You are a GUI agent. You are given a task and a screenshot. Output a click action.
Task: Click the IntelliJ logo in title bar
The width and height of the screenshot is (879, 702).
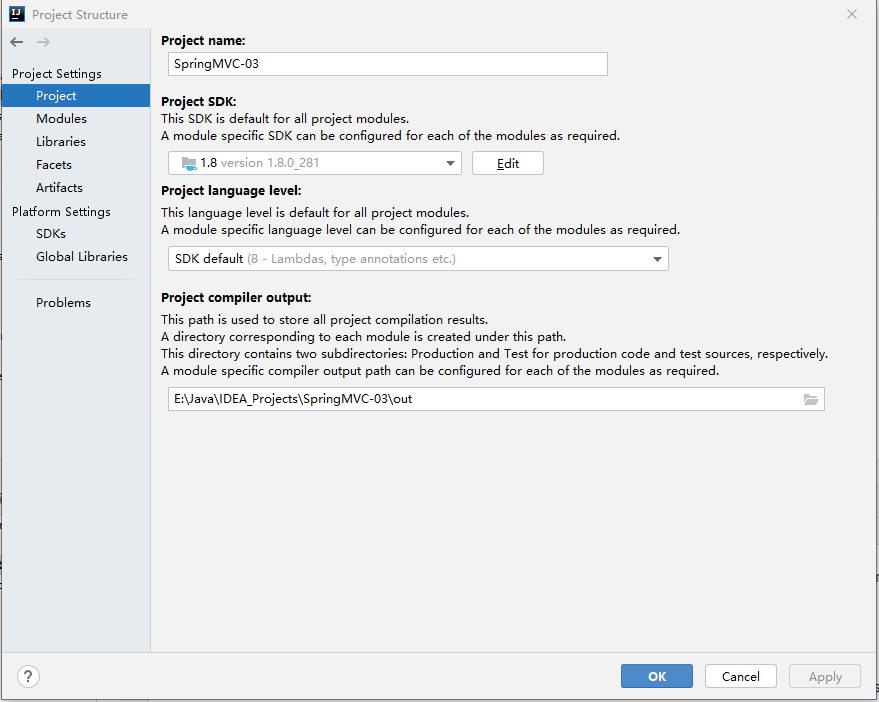click(x=16, y=14)
